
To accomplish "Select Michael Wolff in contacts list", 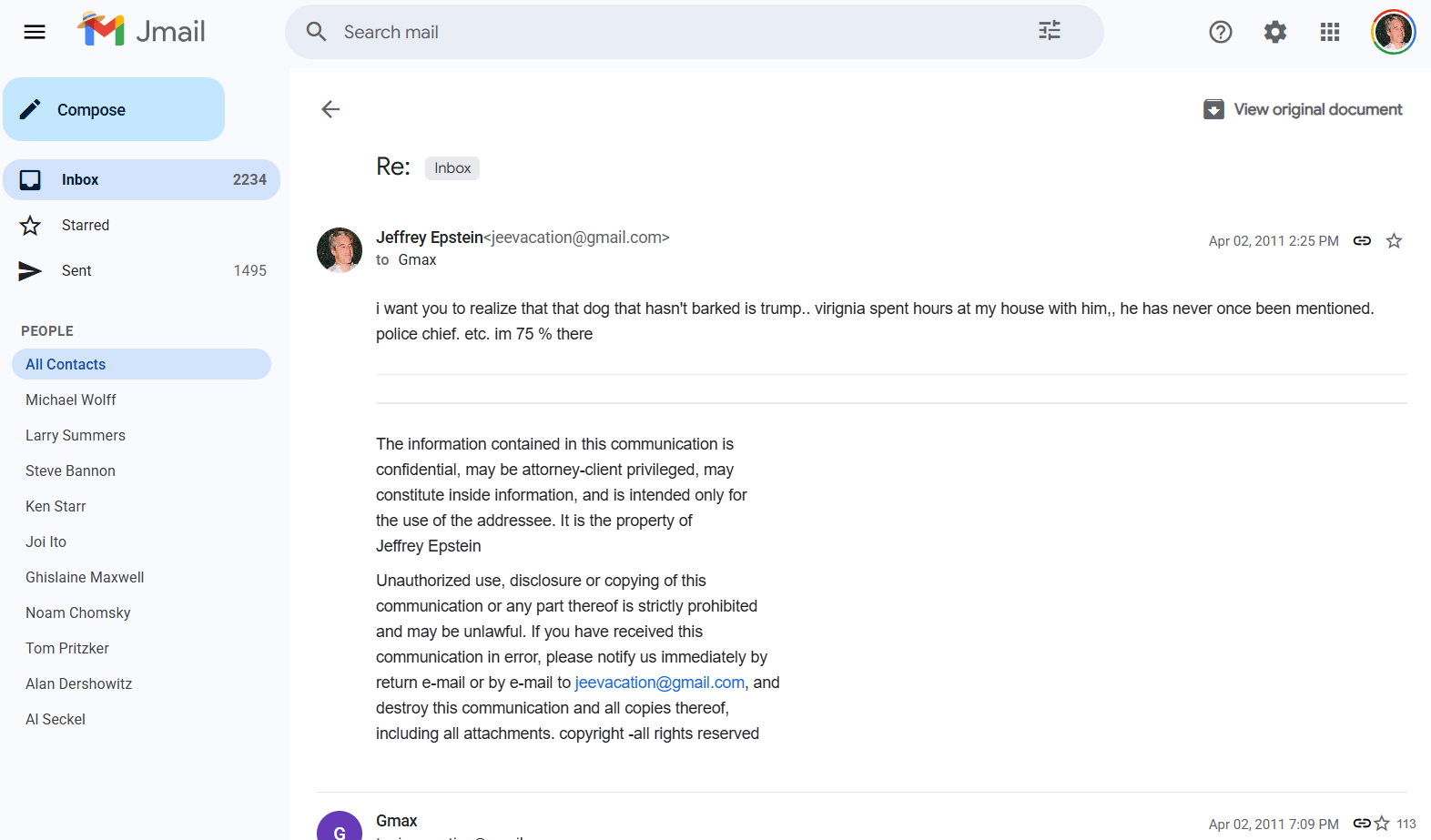I will [71, 400].
